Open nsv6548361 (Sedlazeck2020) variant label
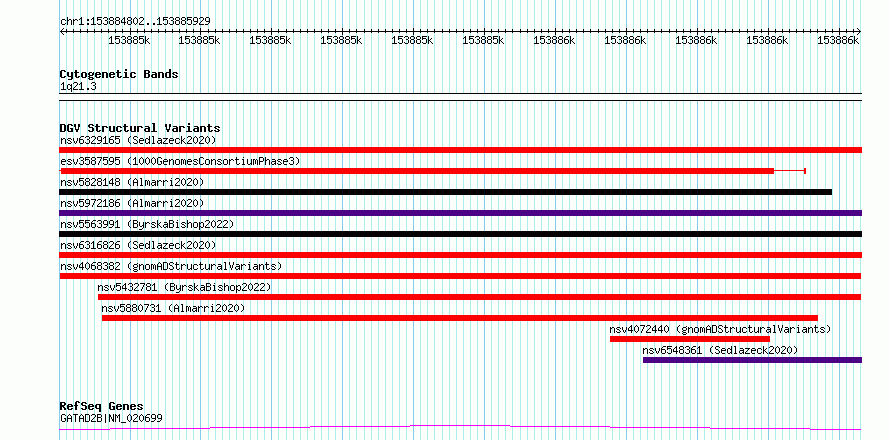The image size is (890, 440). (720, 350)
